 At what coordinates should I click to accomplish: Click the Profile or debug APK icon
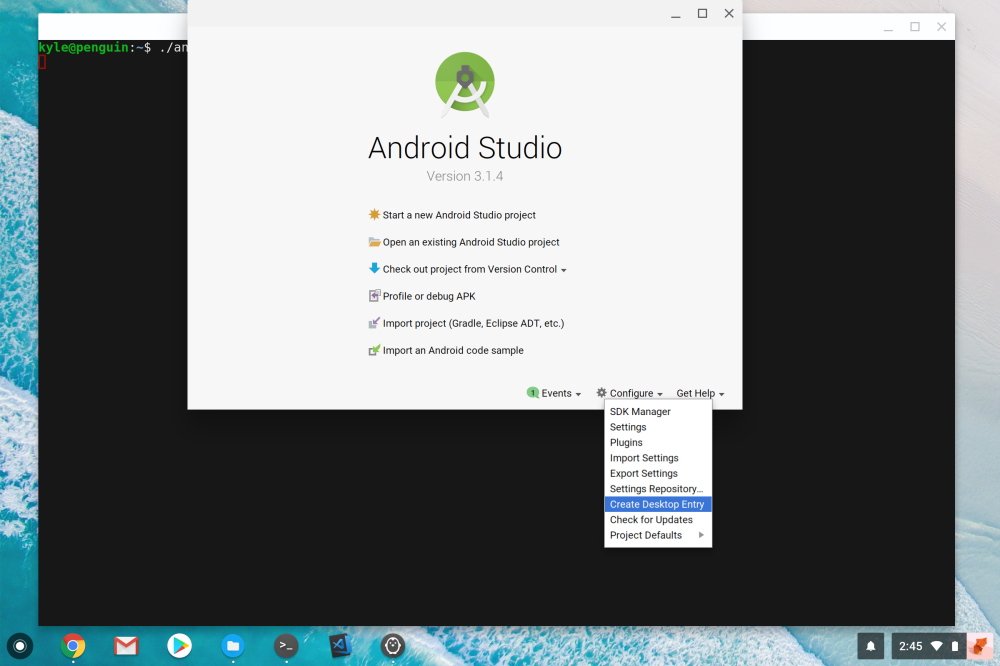(x=374, y=296)
